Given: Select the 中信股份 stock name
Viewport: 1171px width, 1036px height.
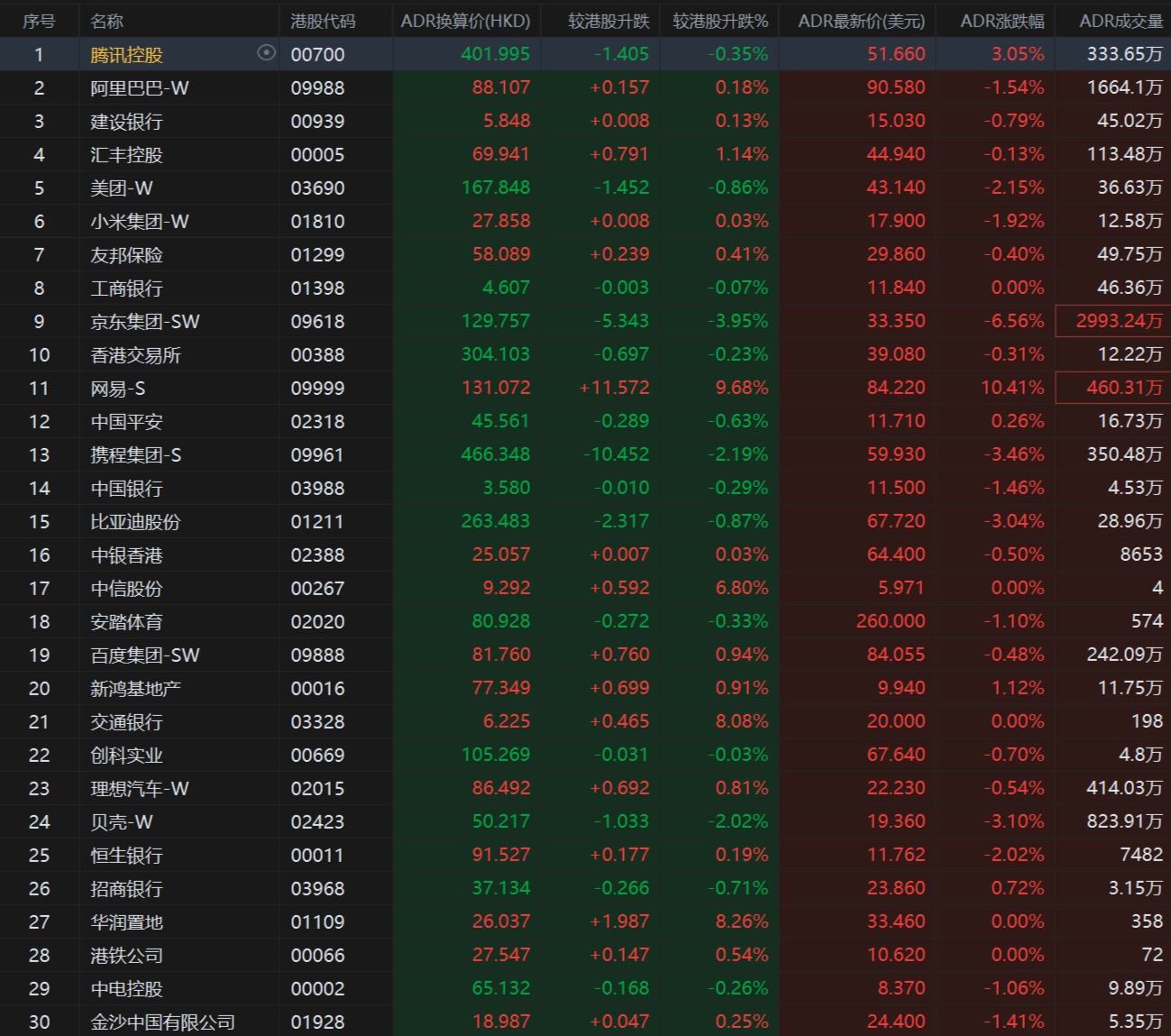Looking at the screenshot, I should pyautogui.click(x=126, y=589).
